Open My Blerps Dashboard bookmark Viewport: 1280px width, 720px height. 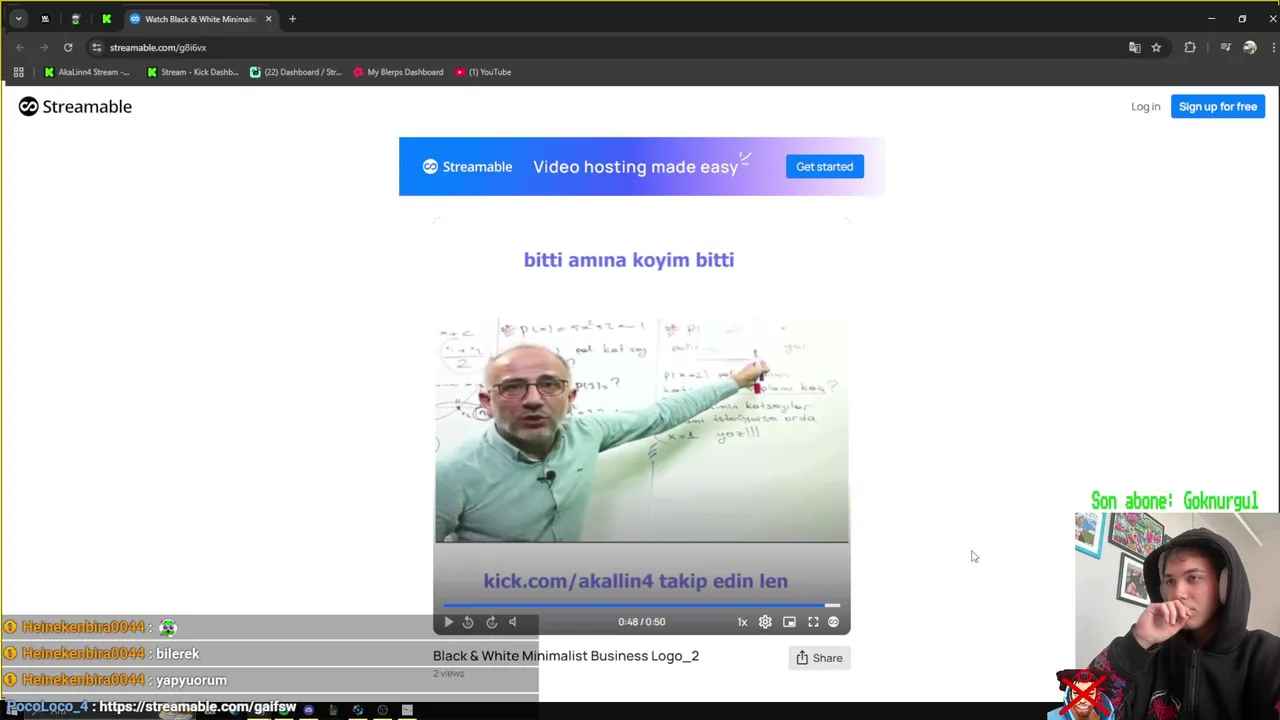[x=398, y=72]
